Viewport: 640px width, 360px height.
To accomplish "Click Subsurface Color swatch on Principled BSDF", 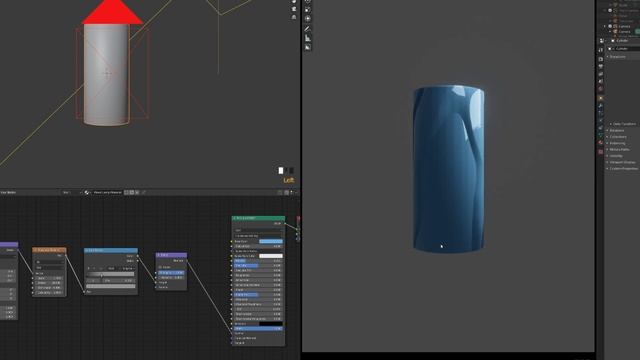I will [x=271, y=256].
